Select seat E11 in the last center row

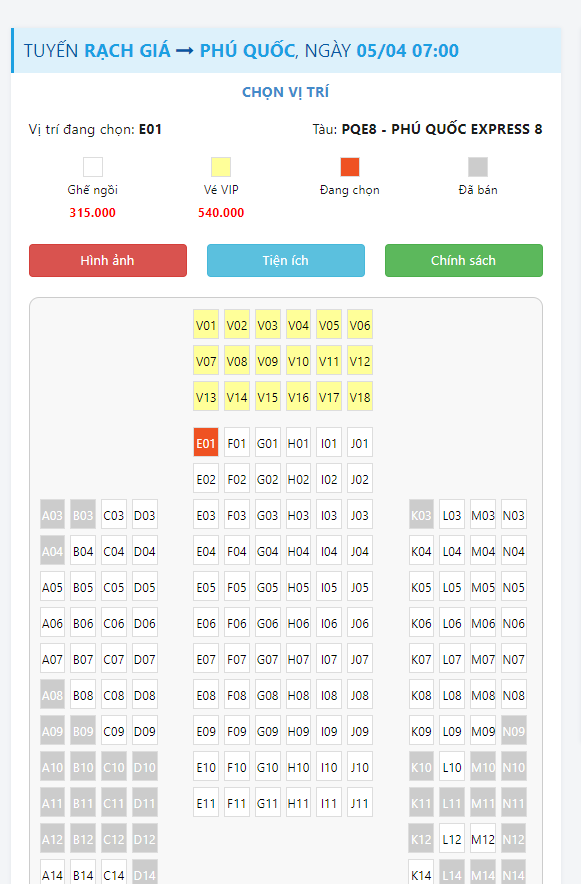(206, 803)
